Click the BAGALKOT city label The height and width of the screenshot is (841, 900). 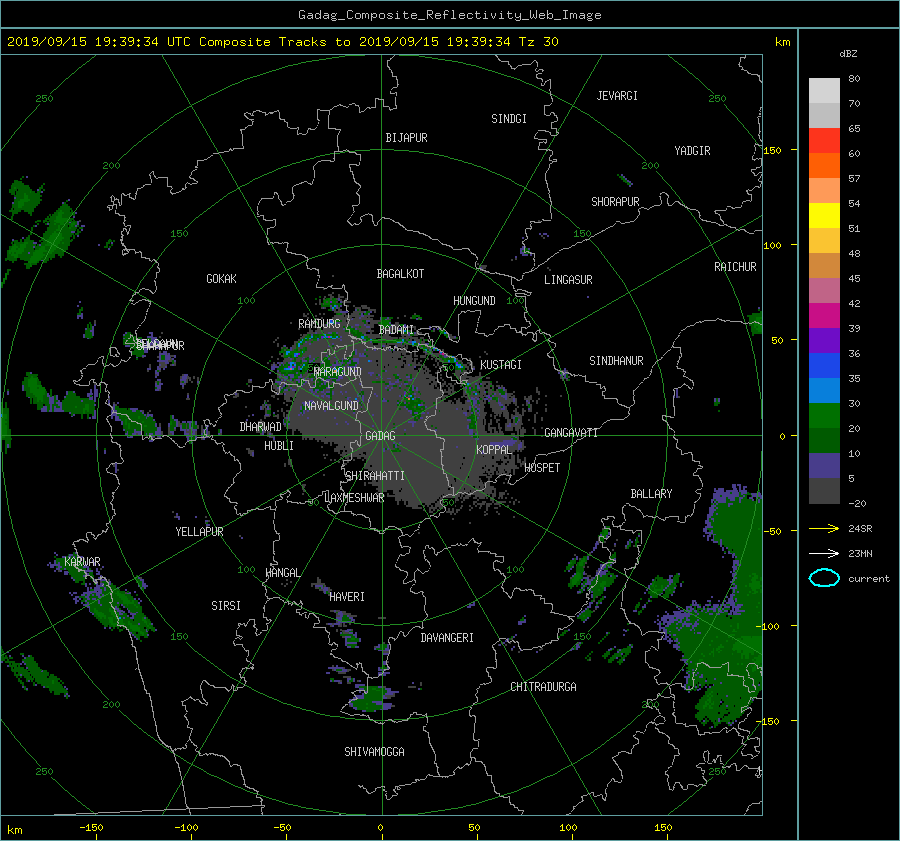point(400,274)
